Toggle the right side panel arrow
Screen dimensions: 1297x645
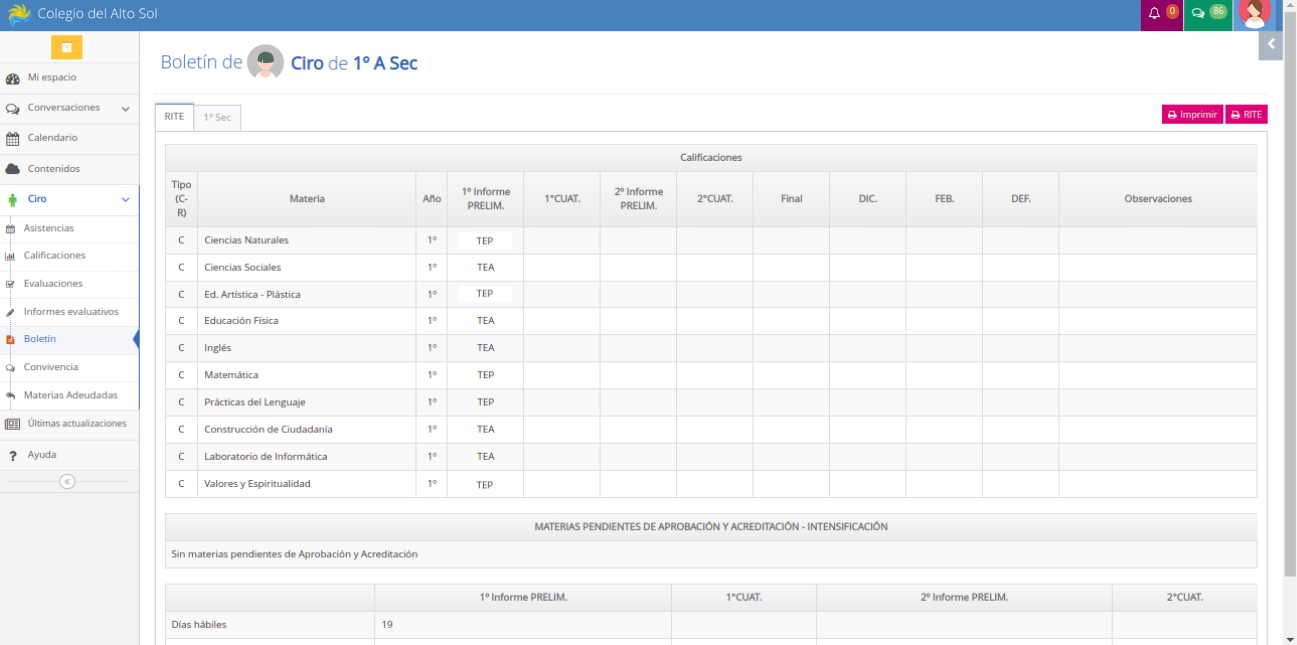(x=1271, y=44)
